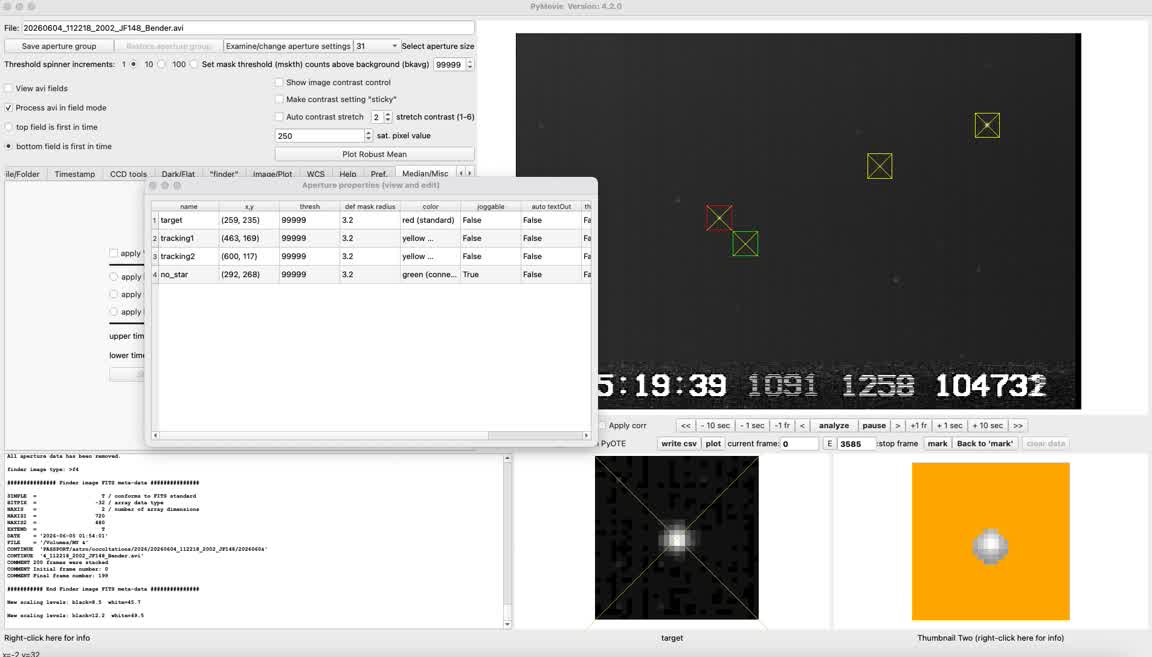Choose threshold spinner increment of 1
The image size is (1152, 657).
tap(134, 65)
